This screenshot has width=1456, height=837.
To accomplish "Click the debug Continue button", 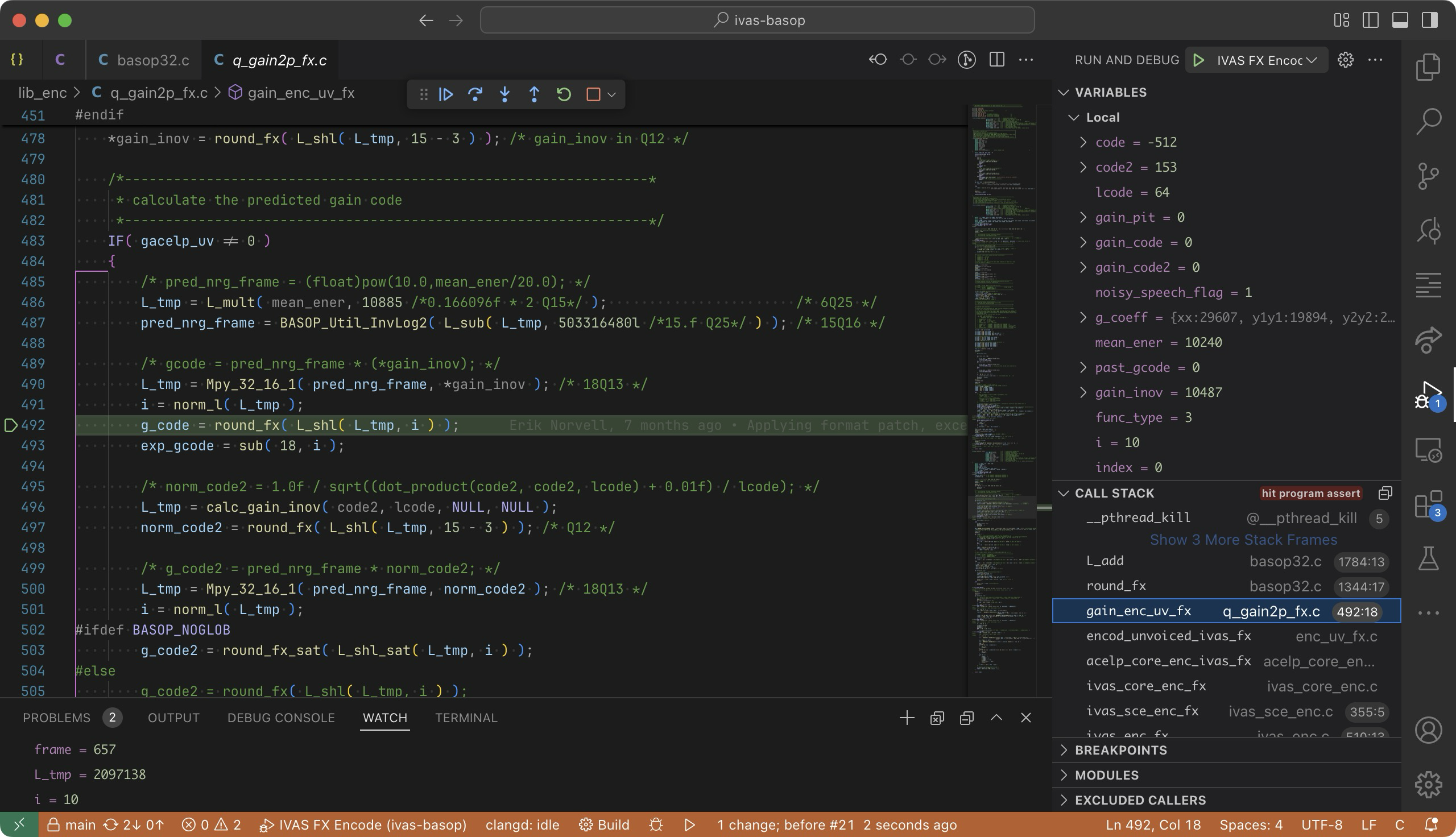I will click(x=446, y=94).
